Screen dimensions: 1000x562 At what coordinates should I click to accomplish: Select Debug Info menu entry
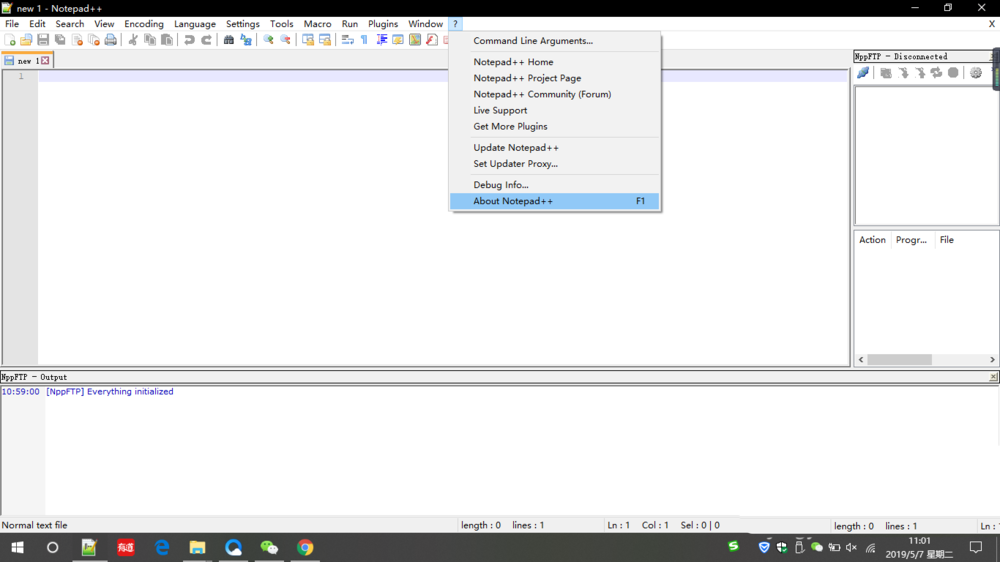(x=554, y=185)
